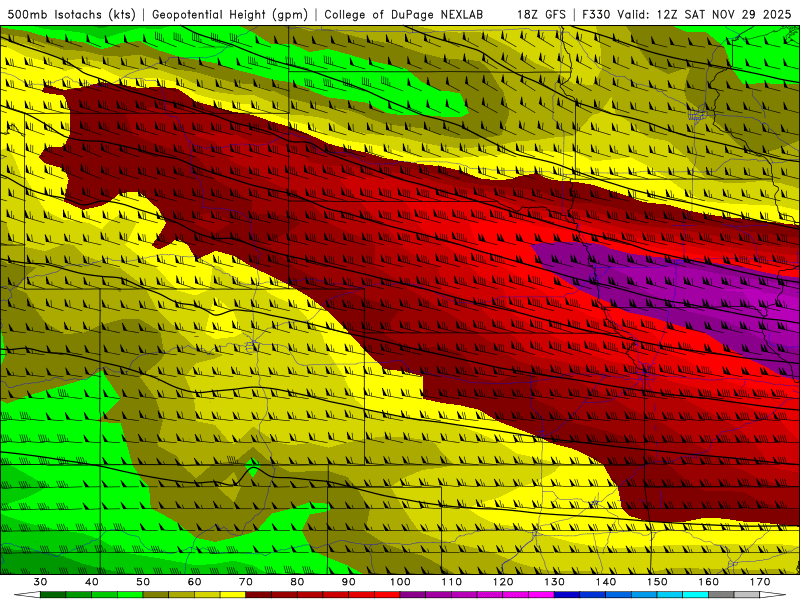Screen dimensions: 800x600
Task: Click the legend value 50
Action: (143, 582)
